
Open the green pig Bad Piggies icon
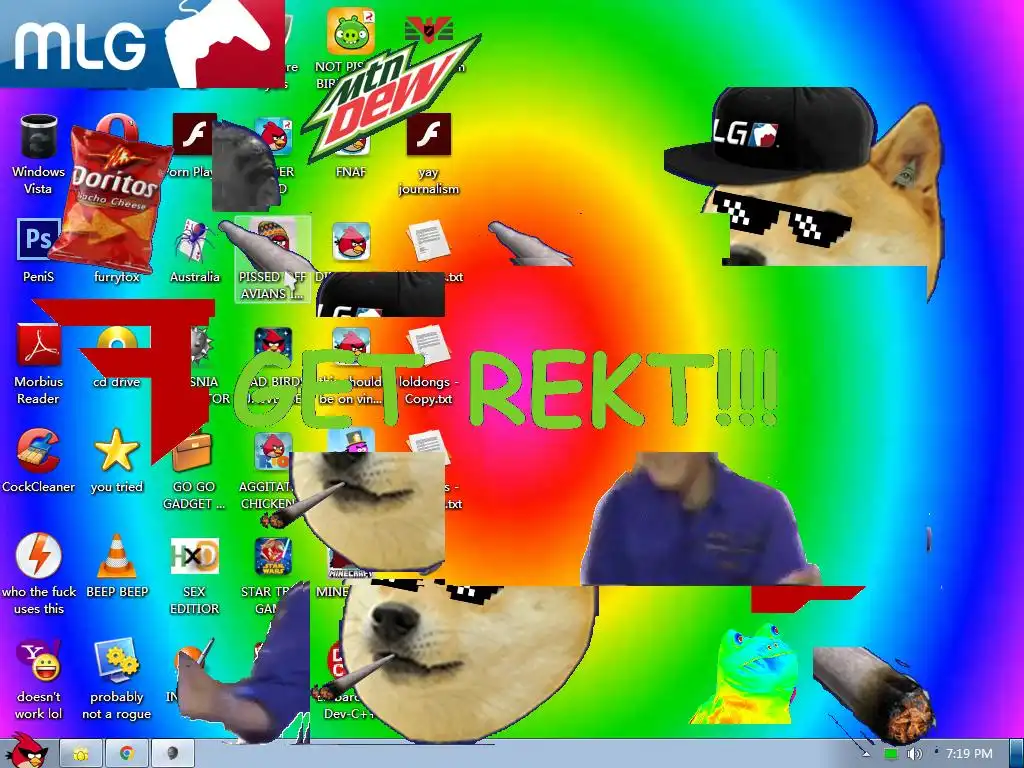(x=351, y=31)
